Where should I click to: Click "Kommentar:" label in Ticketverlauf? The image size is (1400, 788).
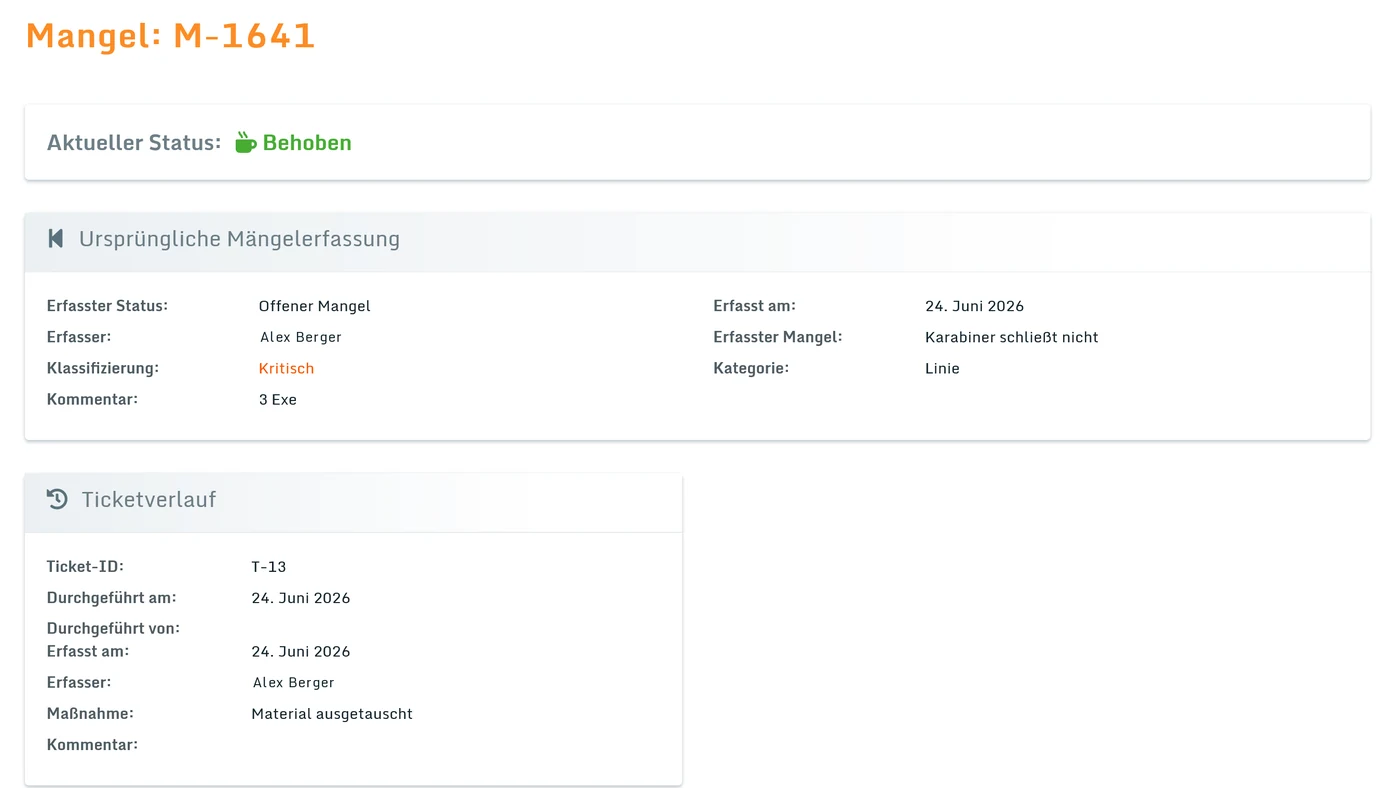(x=92, y=745)
